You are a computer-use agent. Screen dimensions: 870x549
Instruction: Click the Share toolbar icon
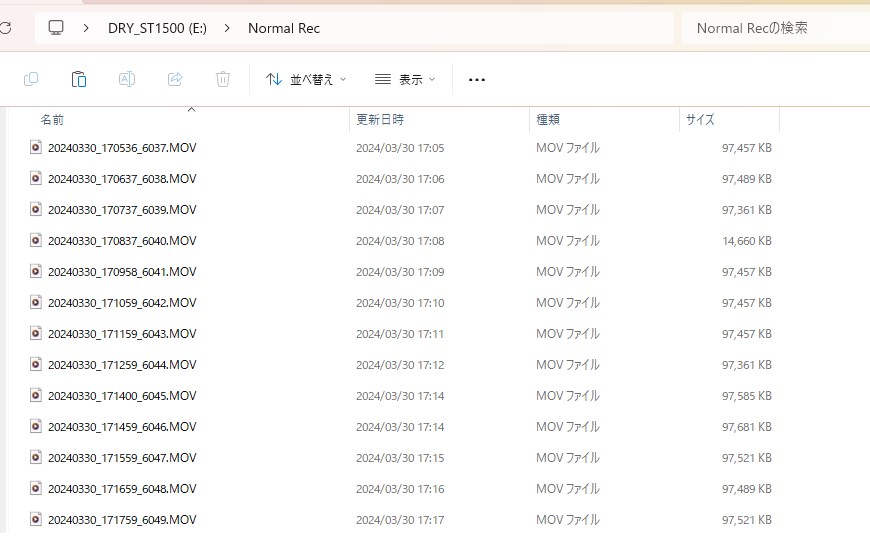175,79
